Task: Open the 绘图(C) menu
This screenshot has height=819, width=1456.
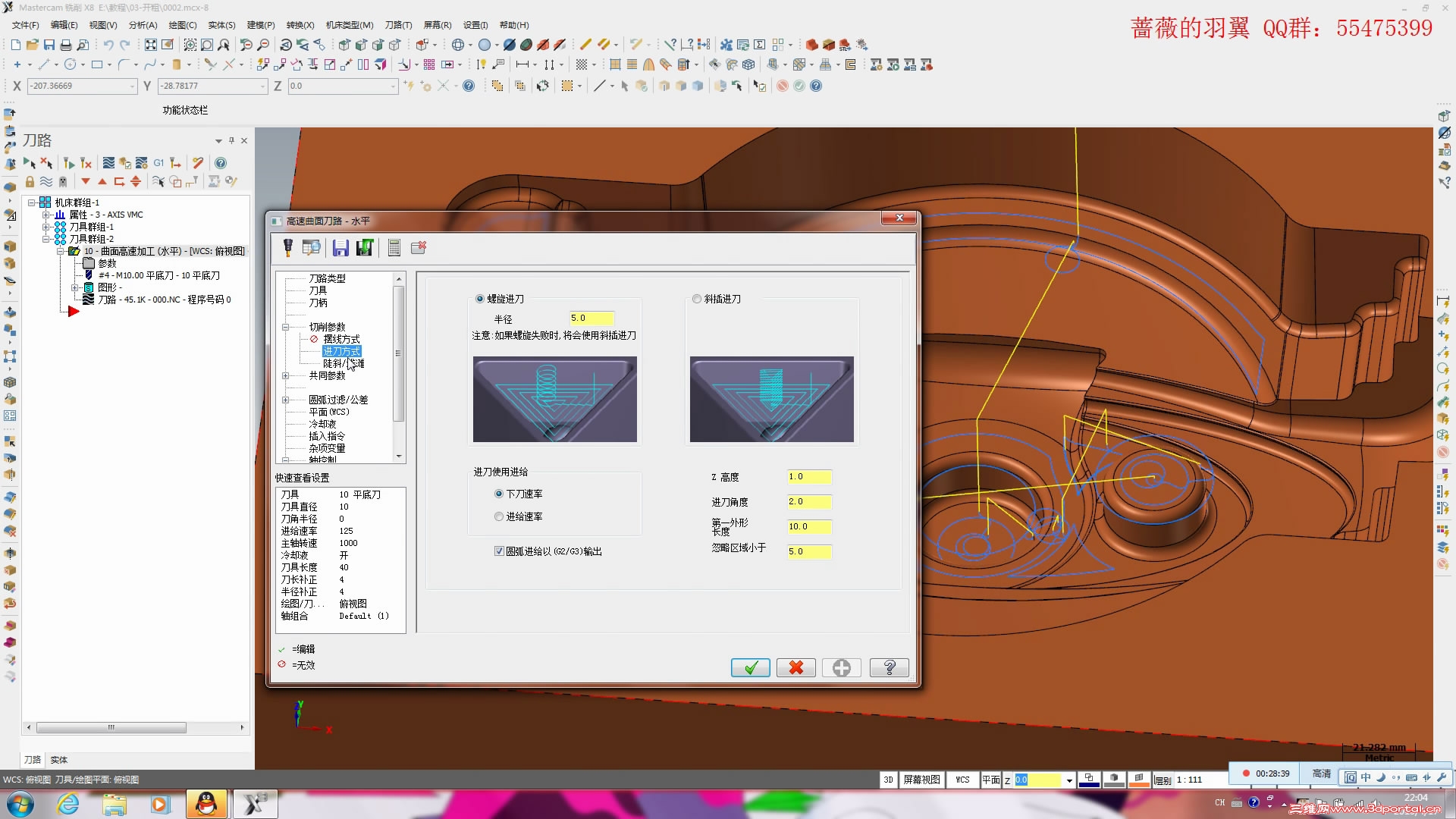Action: coord(182,25)
